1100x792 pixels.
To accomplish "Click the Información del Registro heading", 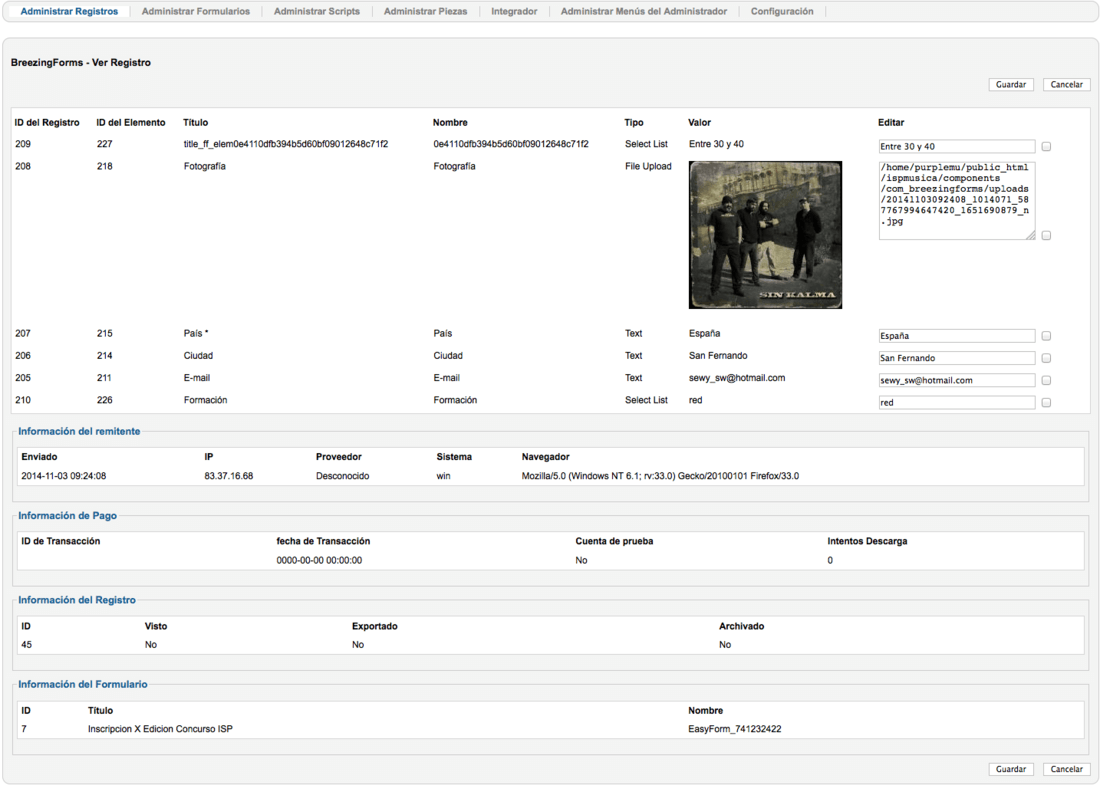I will [77, 600].
